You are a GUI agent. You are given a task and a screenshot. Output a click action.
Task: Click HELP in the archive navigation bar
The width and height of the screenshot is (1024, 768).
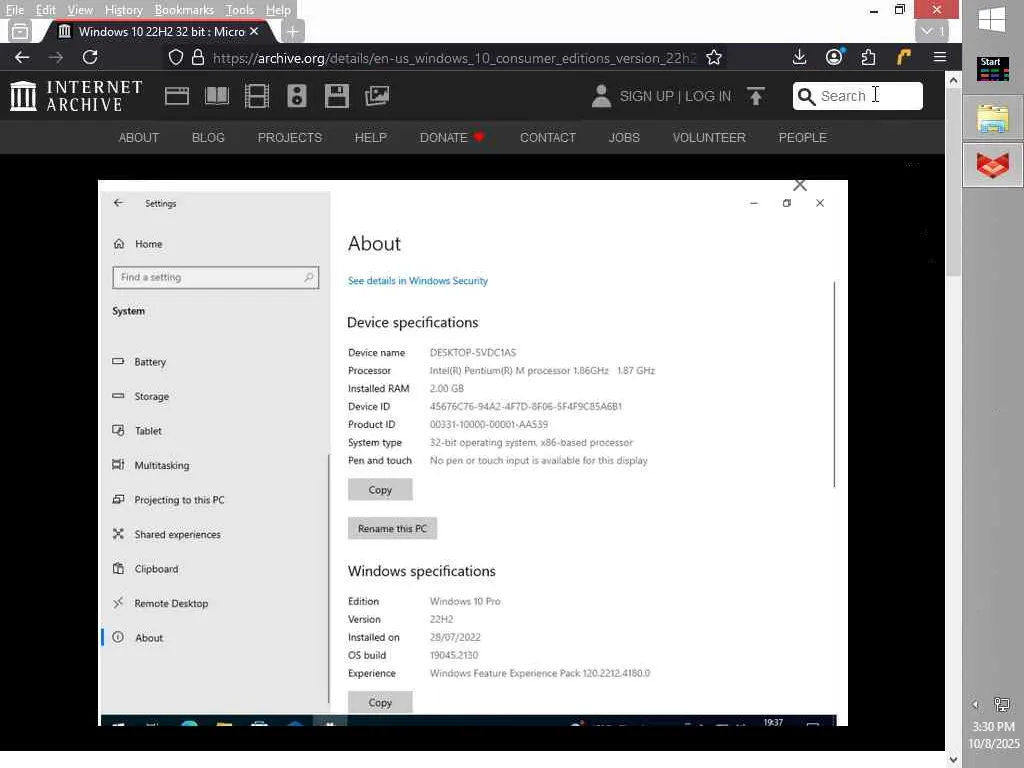370,138
